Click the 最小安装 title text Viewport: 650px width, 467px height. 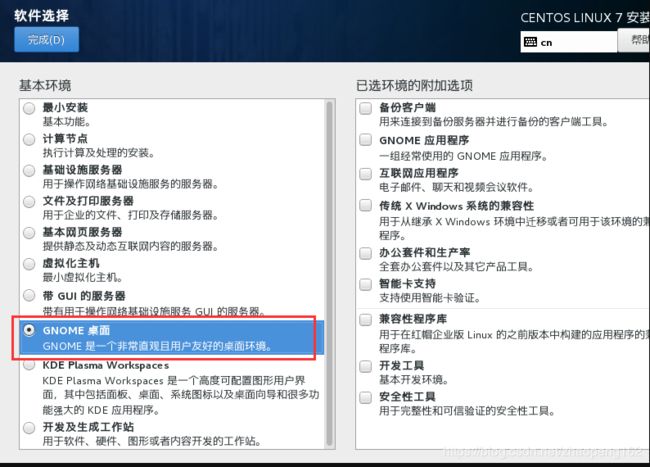pos(65,108)
